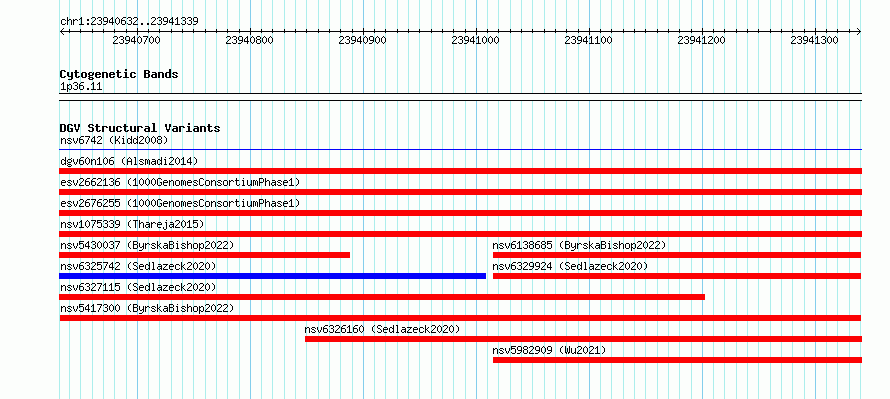Viewport: 890px width, 399px height.
Task: Open esv2676255 (1000GenomesConsortiumPhase1) label
Action: (x=180, y=203)
